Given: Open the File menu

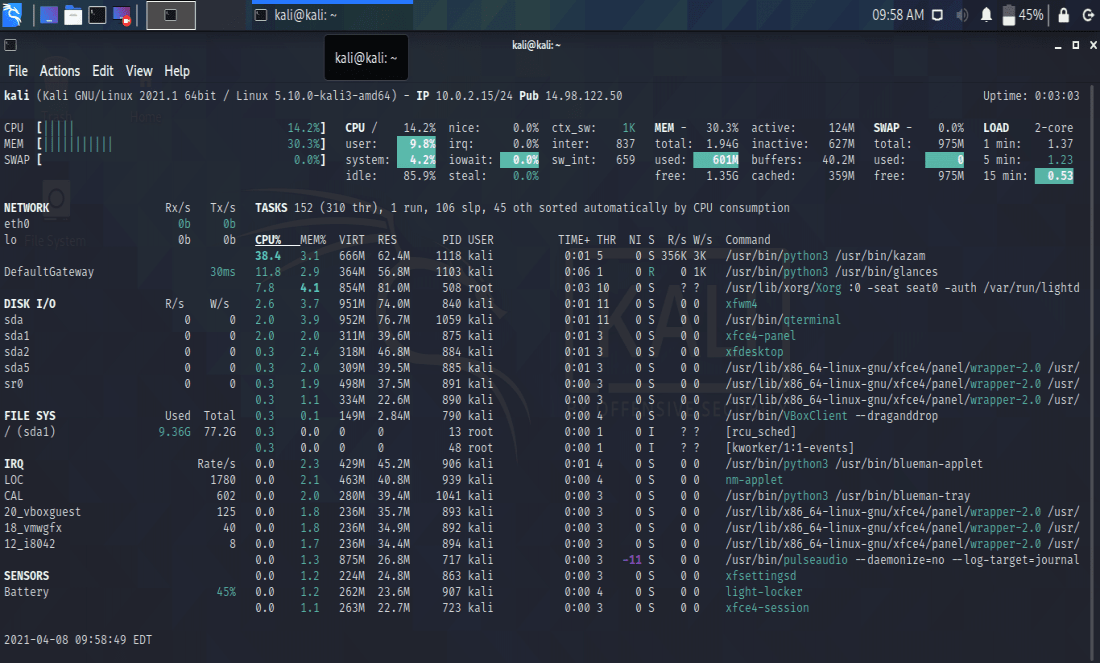Looking at the screenshot, I should tap(18, 71).
